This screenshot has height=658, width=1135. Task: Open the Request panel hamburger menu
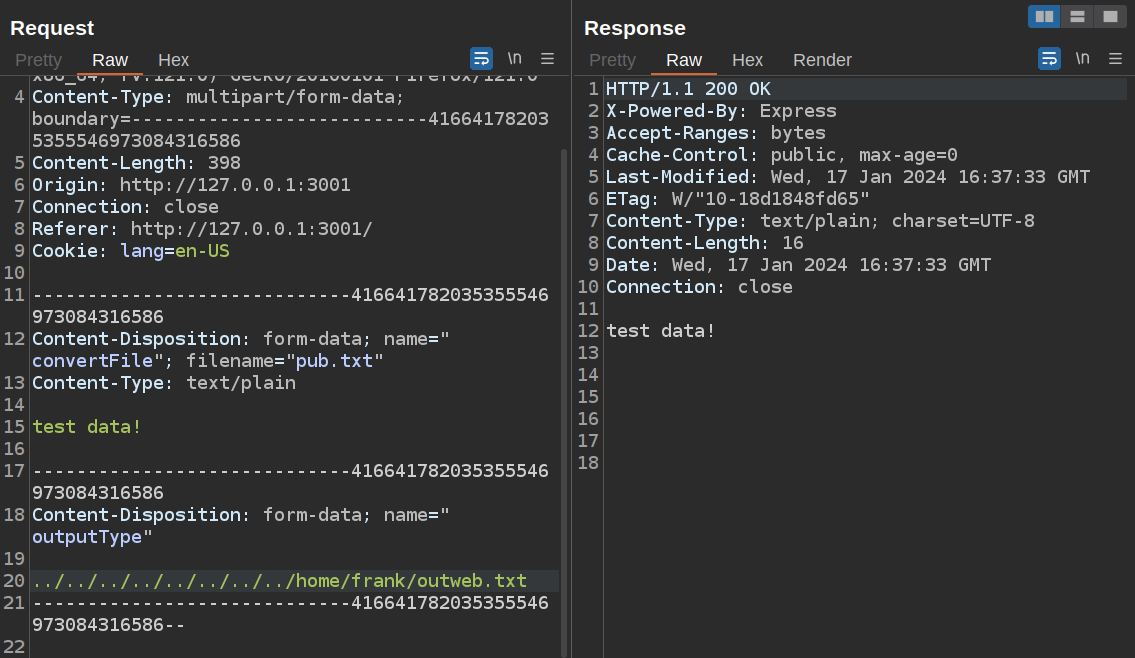547,58
